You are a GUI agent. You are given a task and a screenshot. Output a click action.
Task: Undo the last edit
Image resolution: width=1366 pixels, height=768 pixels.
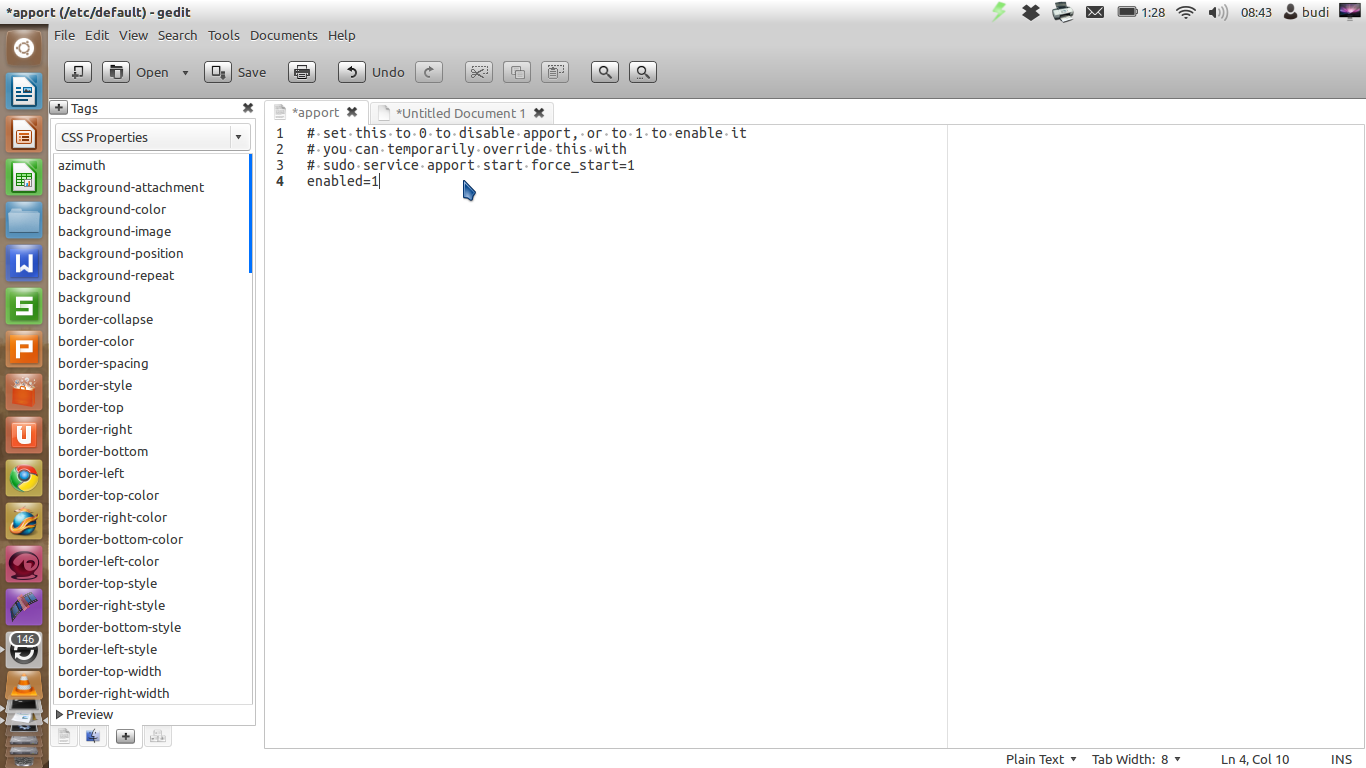(x=372, y=72)
